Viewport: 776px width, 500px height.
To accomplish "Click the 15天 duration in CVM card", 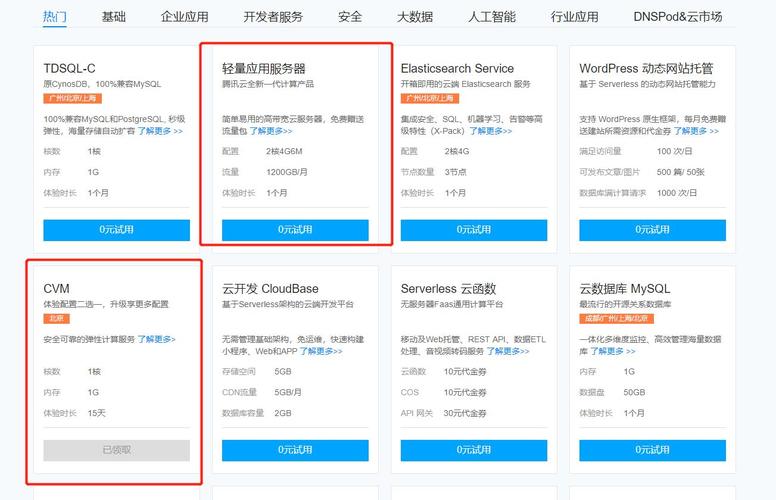I will (x=97, y=413).
